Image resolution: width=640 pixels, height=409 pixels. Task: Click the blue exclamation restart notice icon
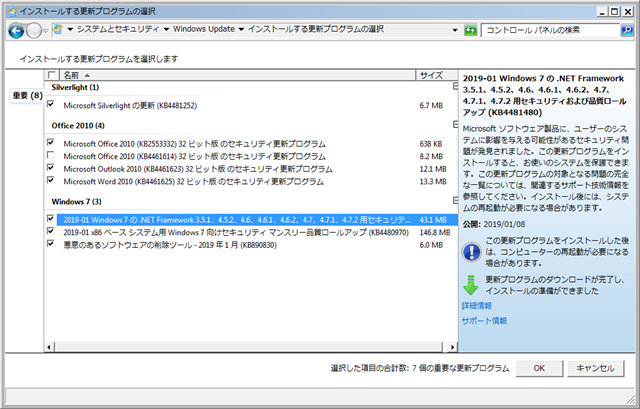click(x=471, y=252)
